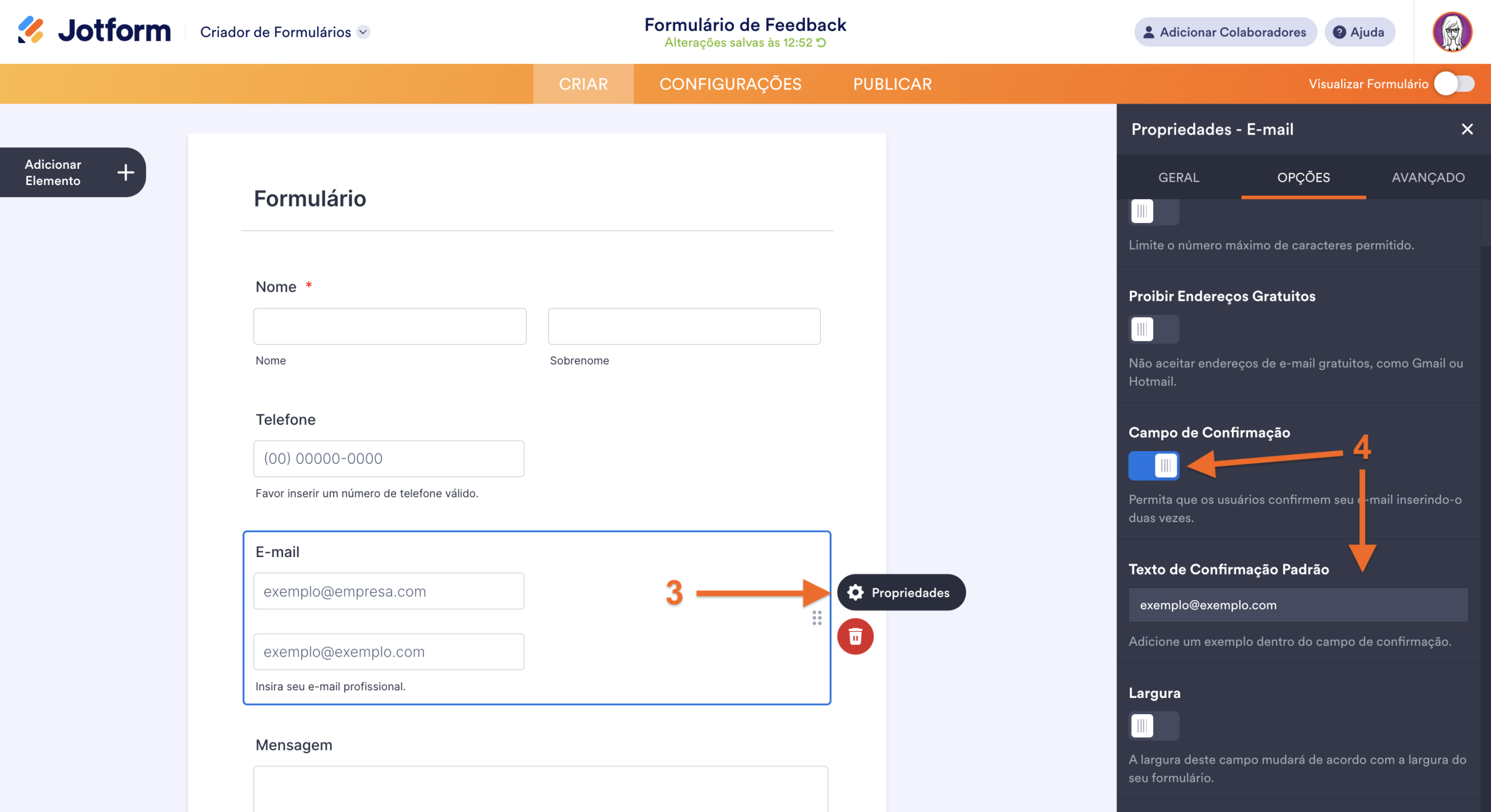
Task: Open E-mail field settings via gear icon
Action: point(856,592)
